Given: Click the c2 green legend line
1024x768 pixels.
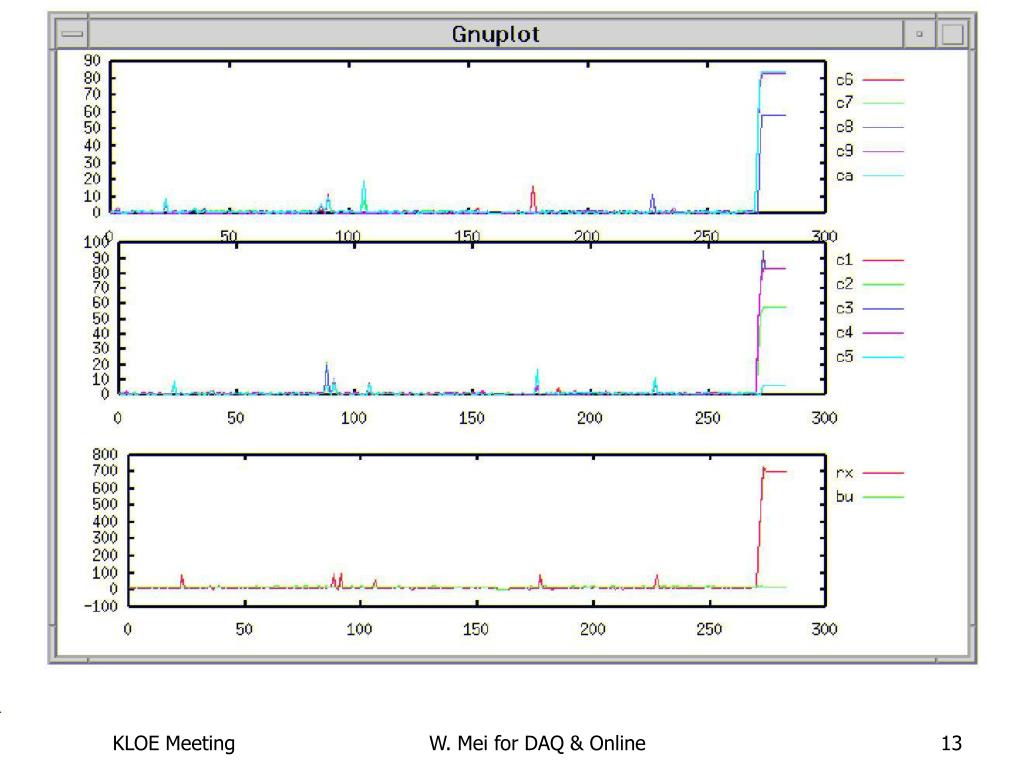Looking at the screenshot, I should (883, 284).
